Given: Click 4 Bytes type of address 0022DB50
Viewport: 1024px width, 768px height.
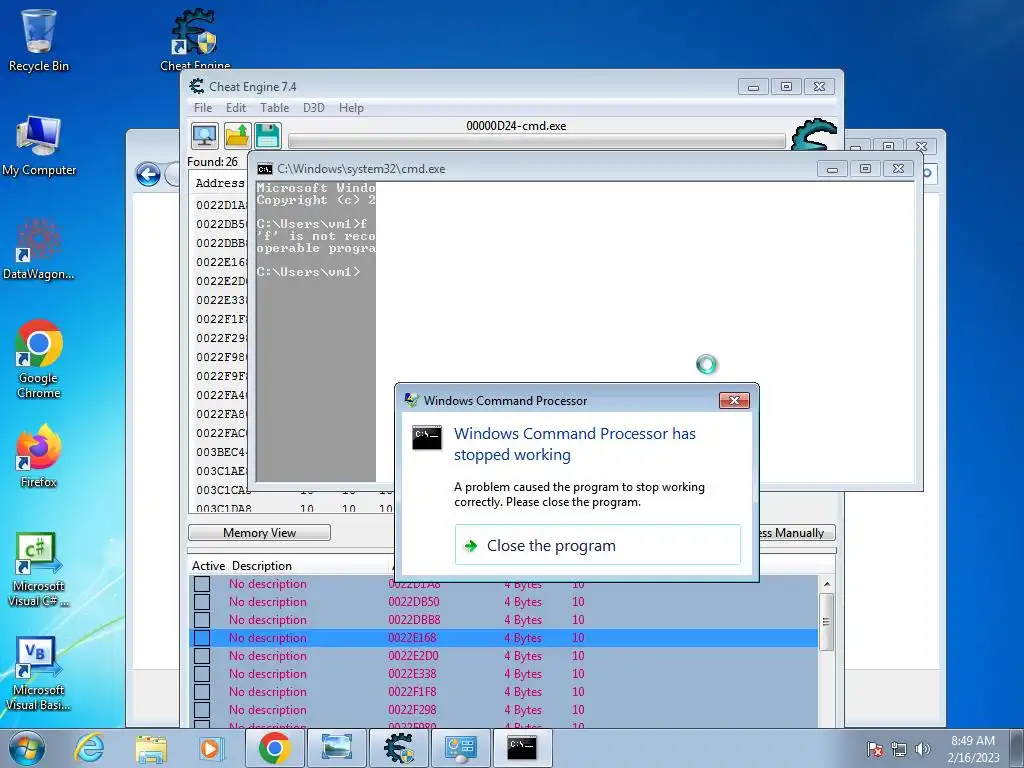Looking at the screenshot, I should tap(523, 601).
